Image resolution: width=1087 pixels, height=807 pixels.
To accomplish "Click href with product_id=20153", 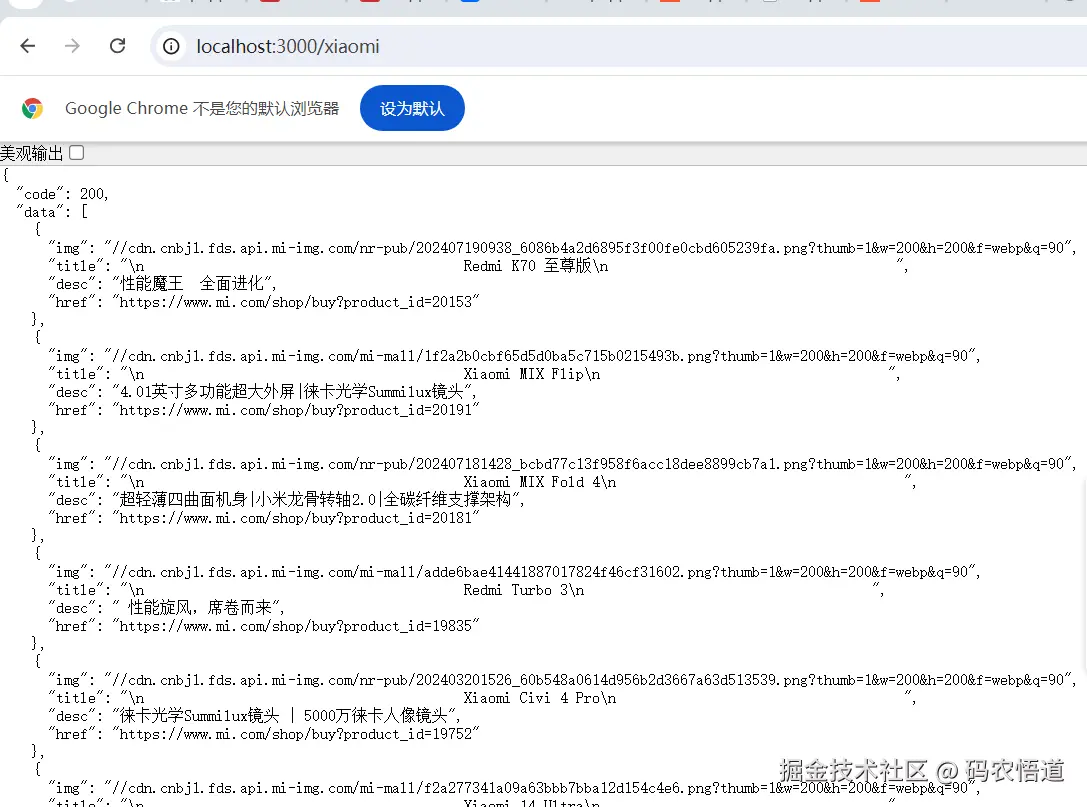I will pyautogui.click(x=296, y=302).
